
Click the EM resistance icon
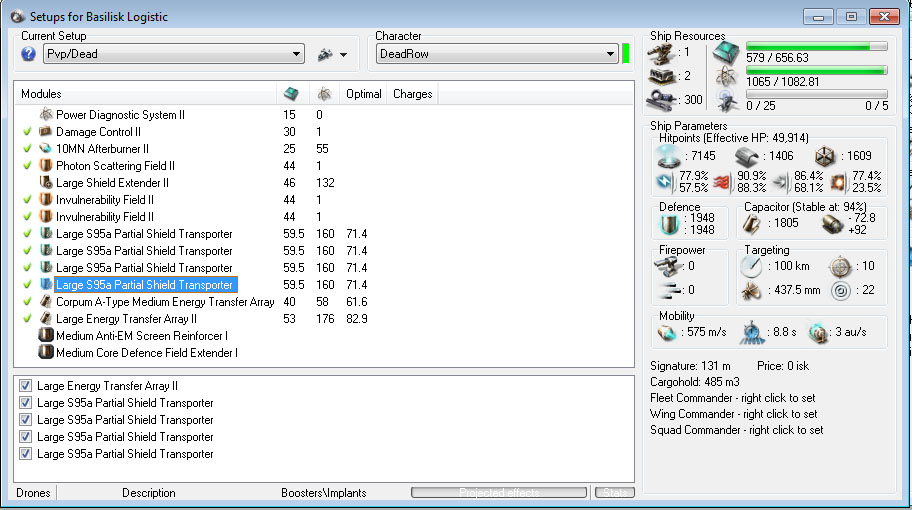click(x=664, y=182)
